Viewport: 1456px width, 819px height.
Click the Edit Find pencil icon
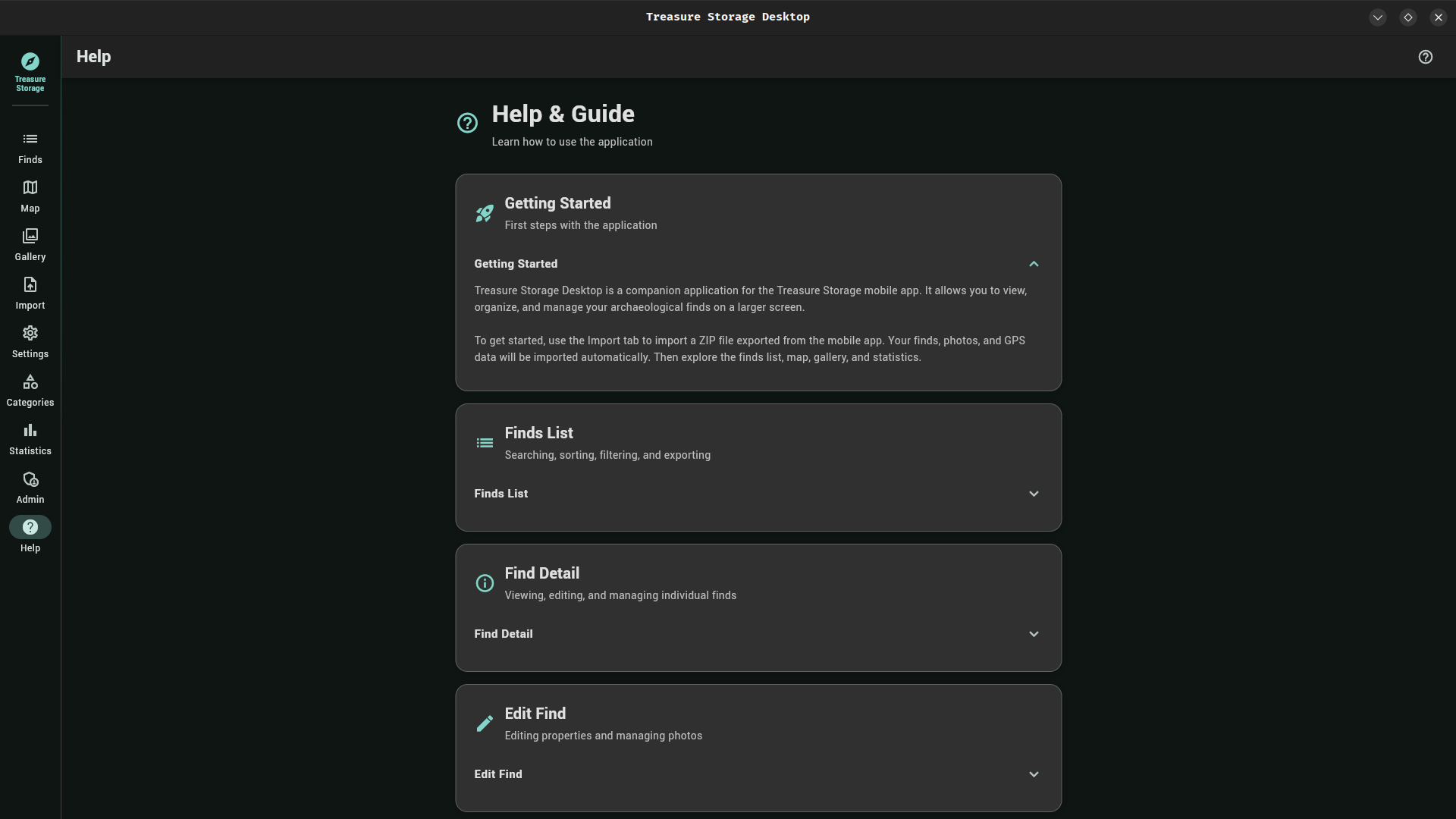pos(485,723)
